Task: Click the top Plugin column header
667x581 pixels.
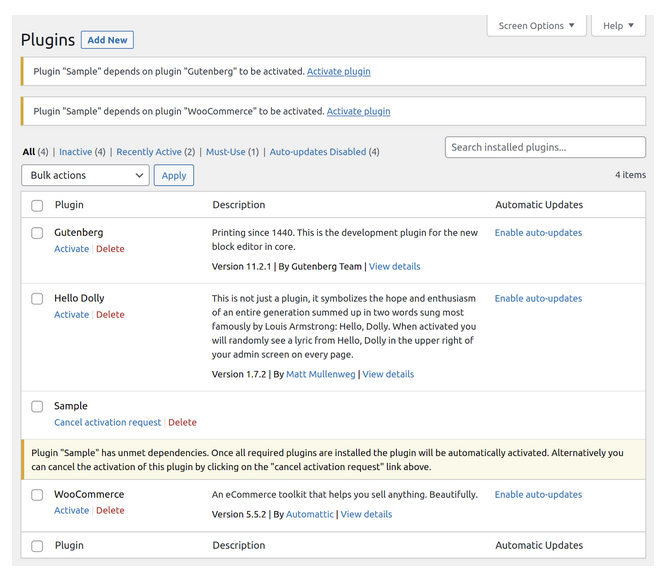Action: coord(69,205)
